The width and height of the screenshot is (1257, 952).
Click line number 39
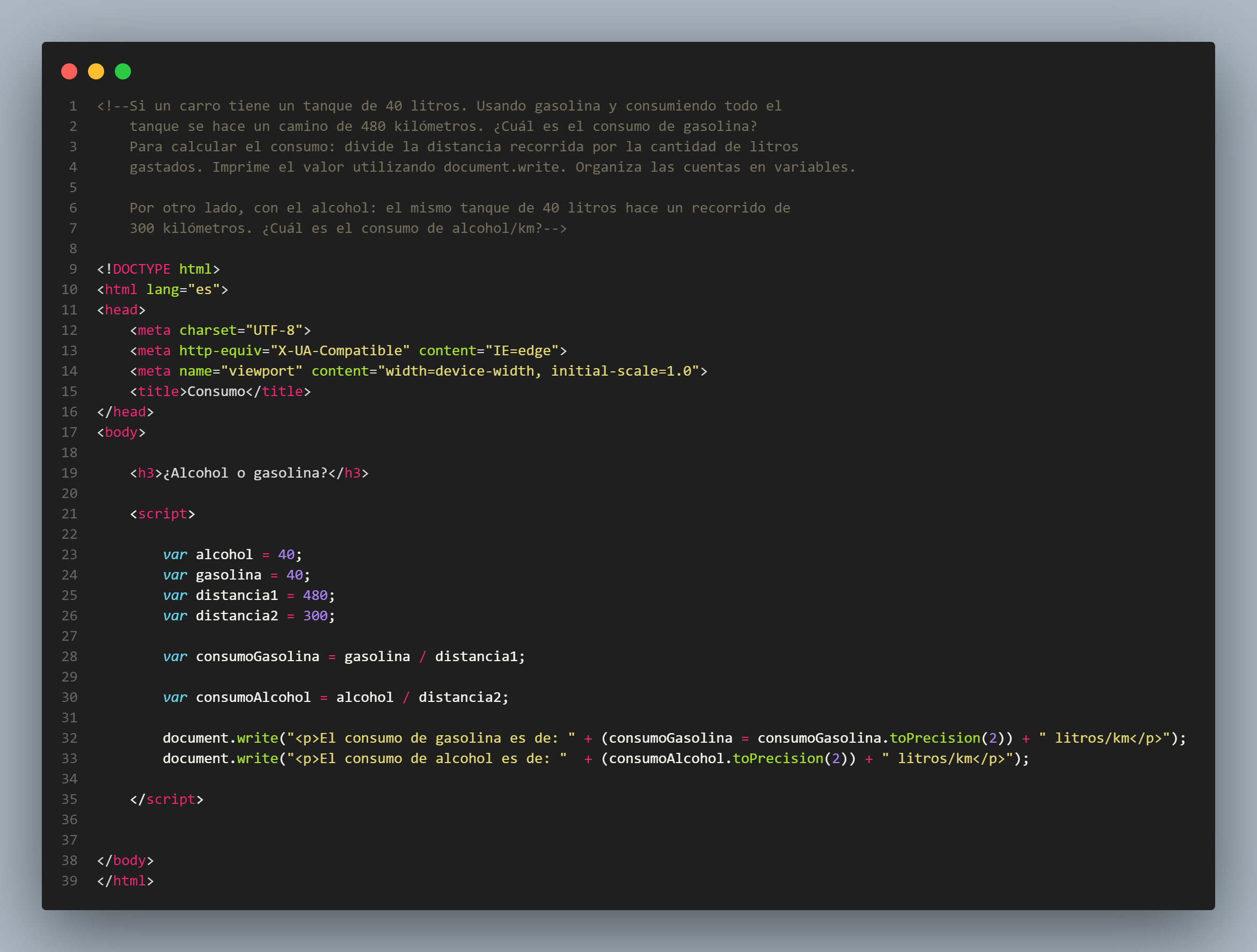point(69,881)
